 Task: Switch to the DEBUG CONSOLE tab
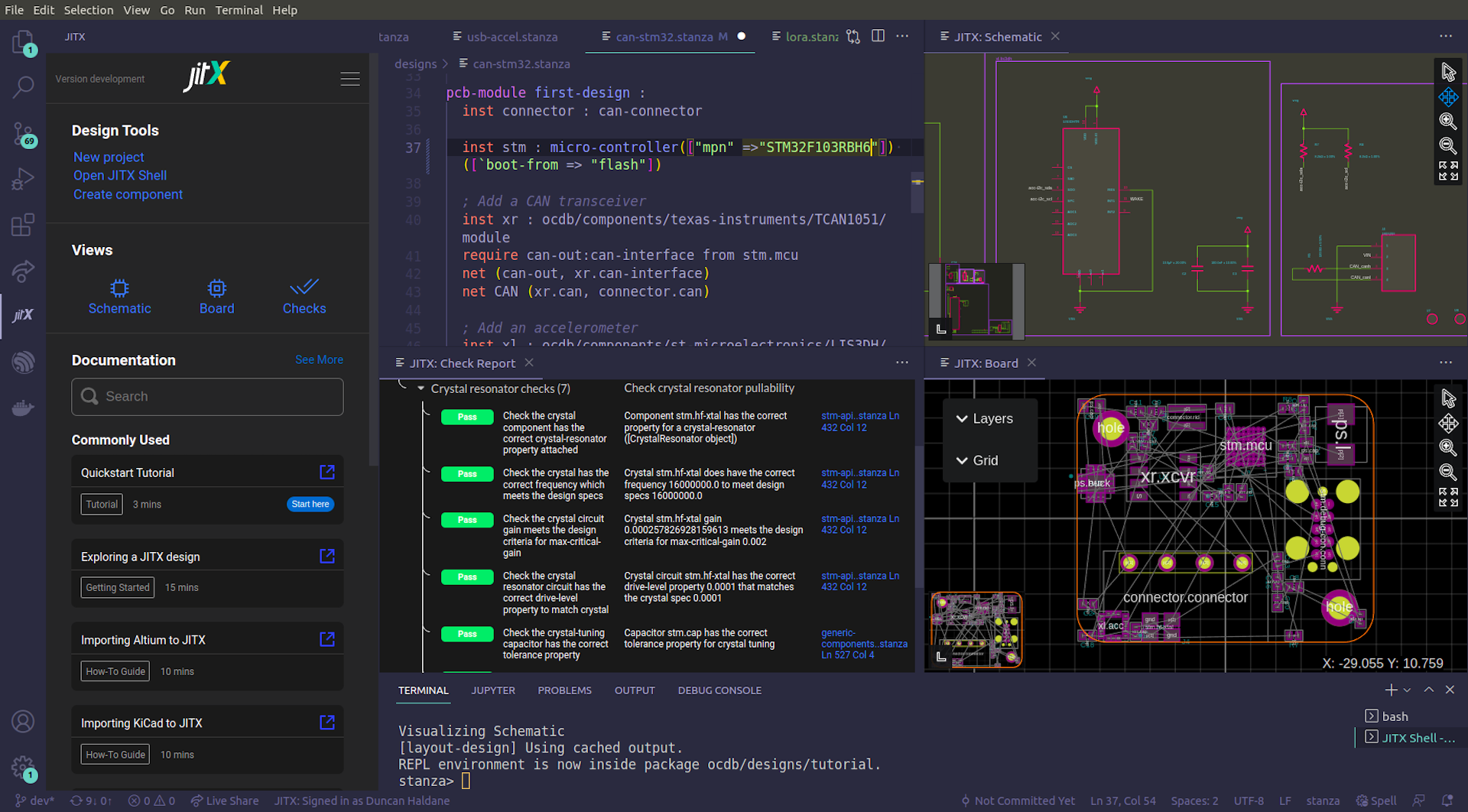point(719,690)
